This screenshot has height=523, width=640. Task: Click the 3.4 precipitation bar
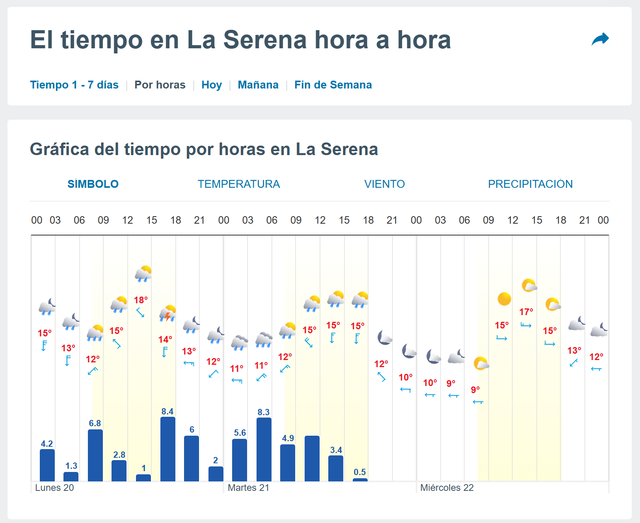point(336,468)
